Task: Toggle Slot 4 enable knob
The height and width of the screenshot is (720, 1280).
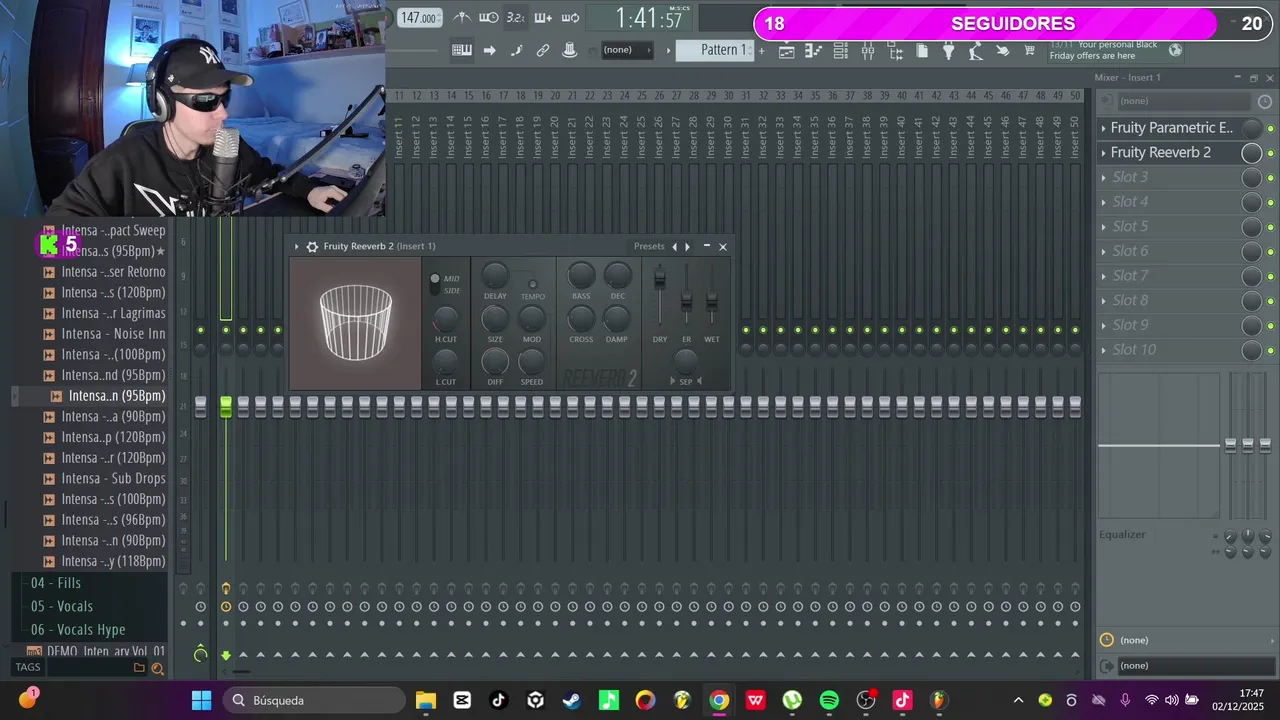Action: click(x=1251, y=202)
